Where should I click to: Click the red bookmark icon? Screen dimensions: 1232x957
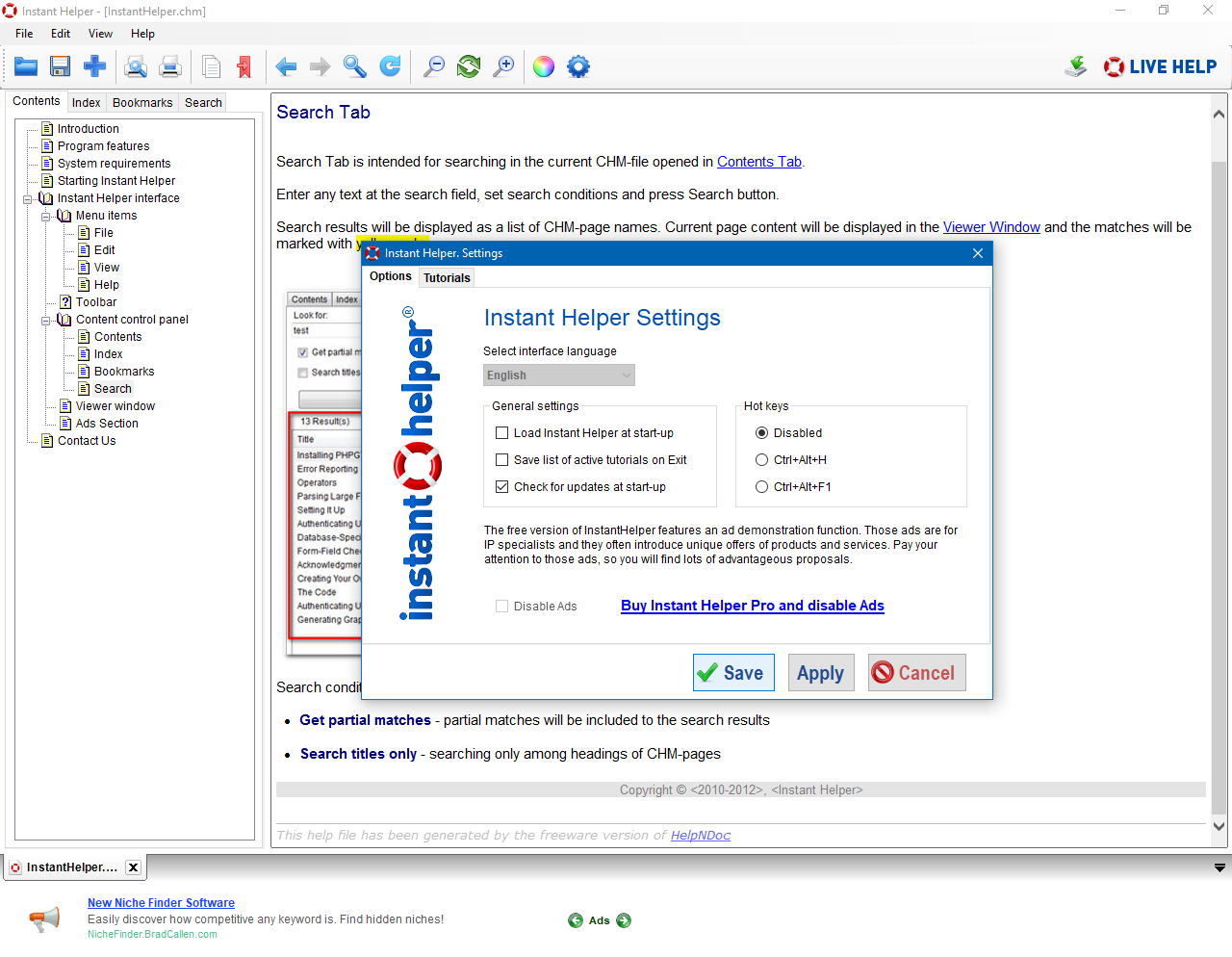[244, 66]
